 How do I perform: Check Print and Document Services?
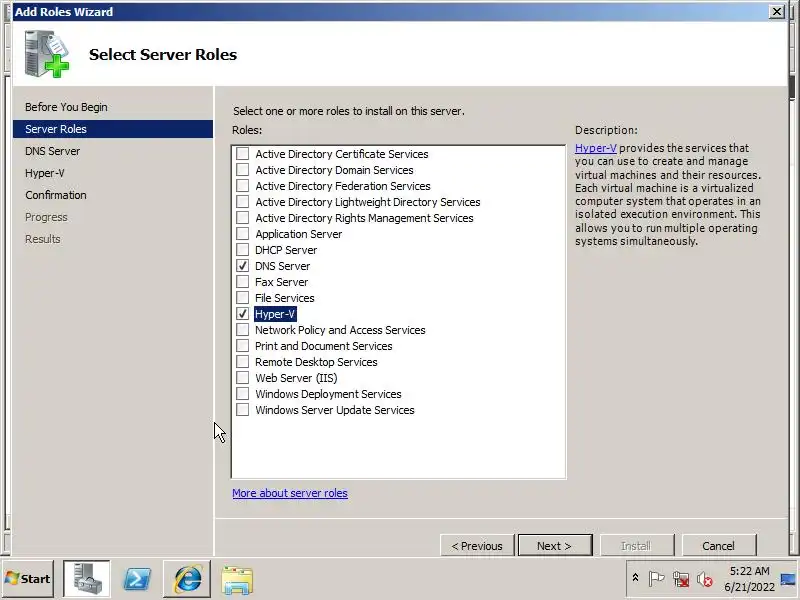point(242,345)
